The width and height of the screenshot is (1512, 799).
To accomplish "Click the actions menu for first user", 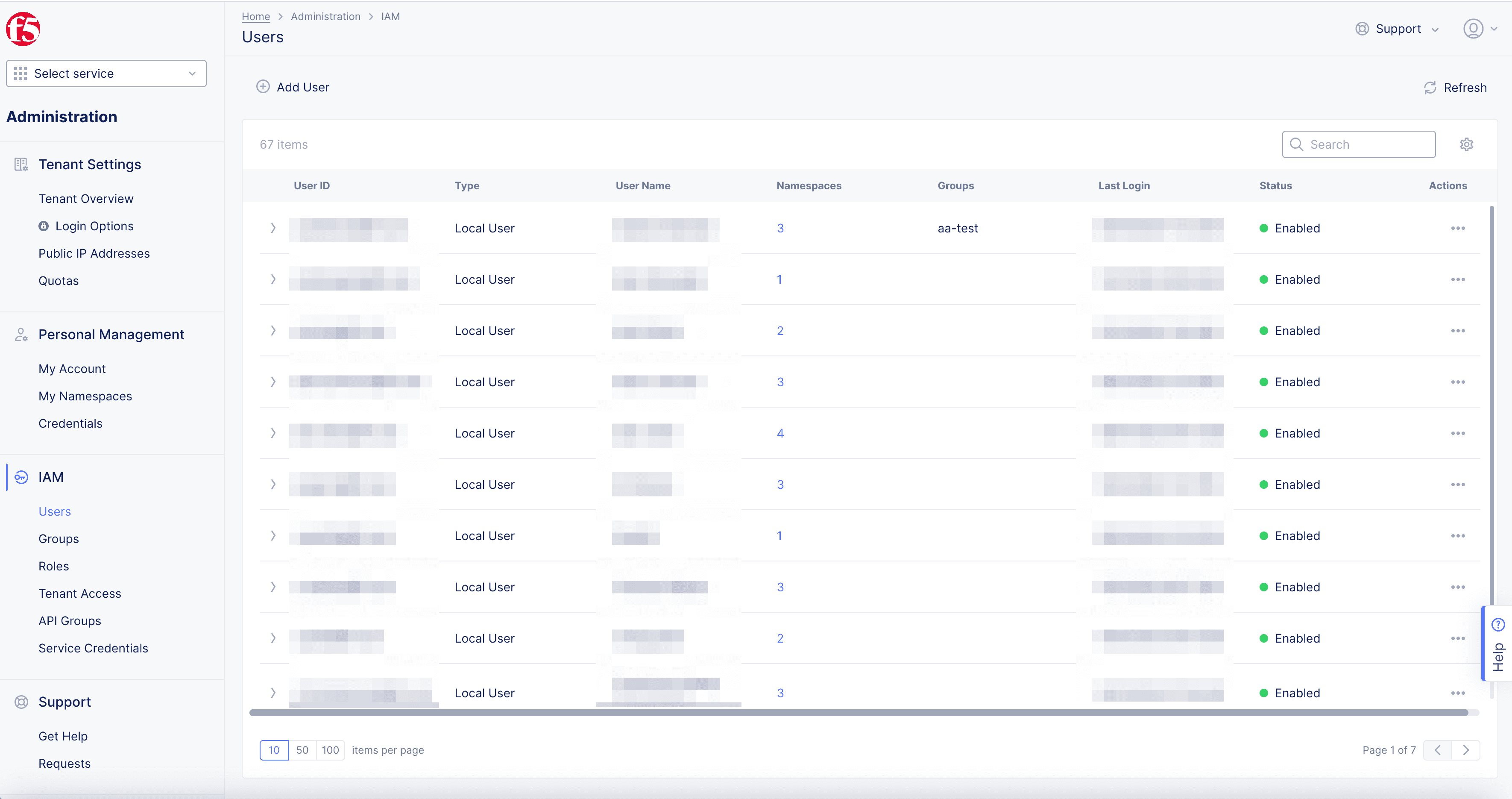I will [x=1458, y=228].
